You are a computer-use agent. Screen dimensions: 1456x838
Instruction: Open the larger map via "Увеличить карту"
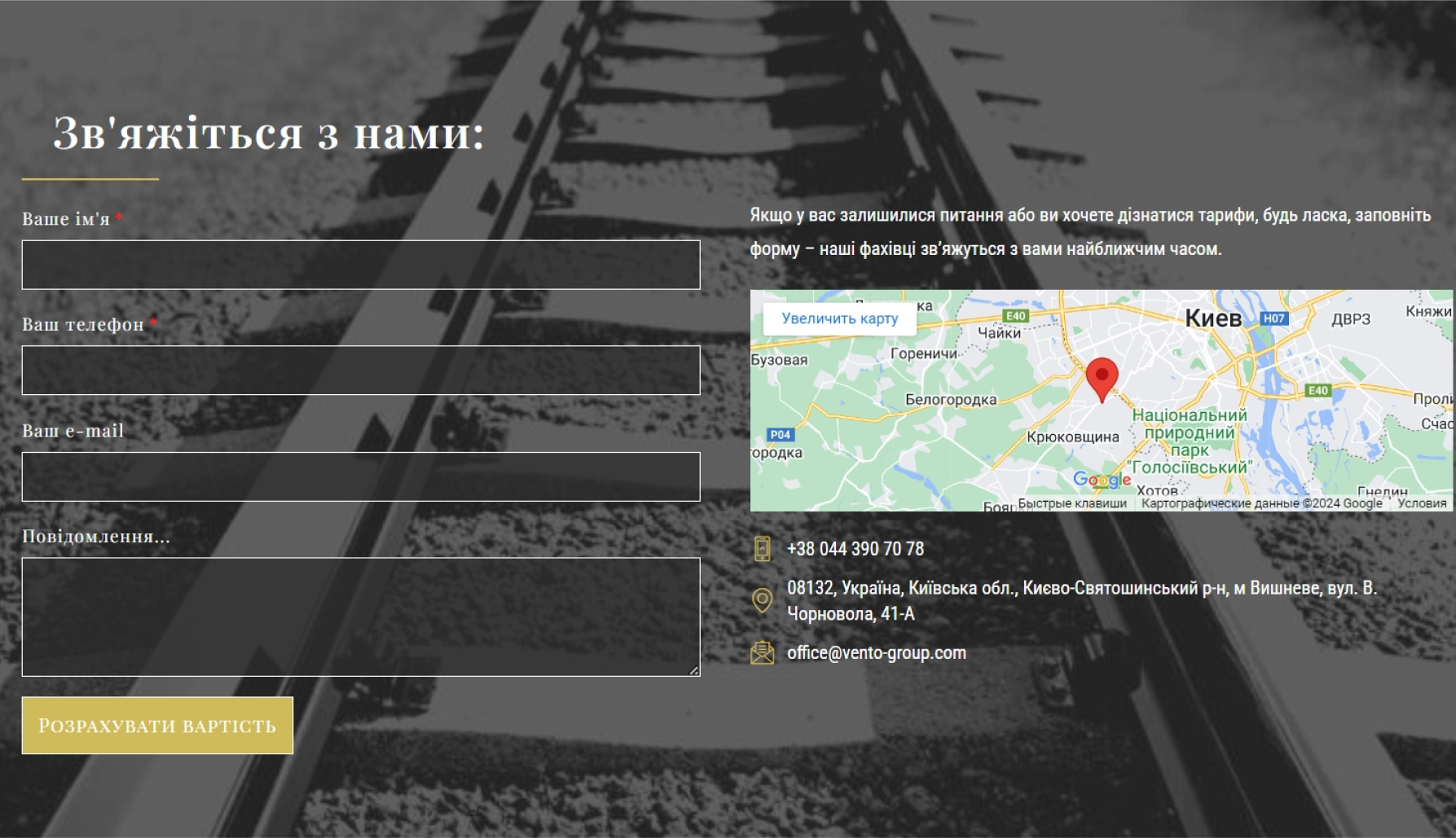(839, 318)
